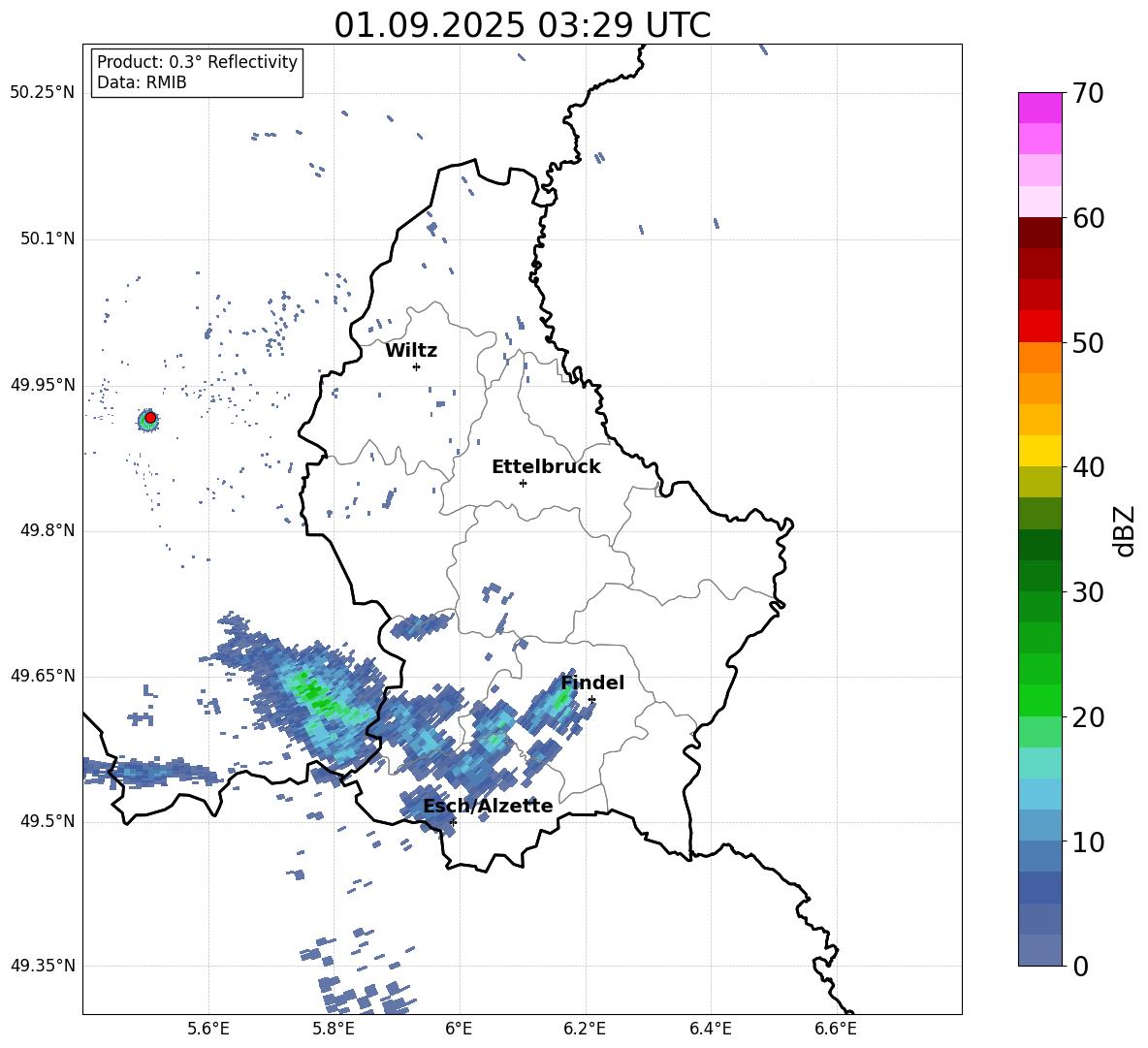This screenshot has width=1148, height=1048.
Task: Click the 49.35°N latitude label
Action: click(x=43, y=966)
